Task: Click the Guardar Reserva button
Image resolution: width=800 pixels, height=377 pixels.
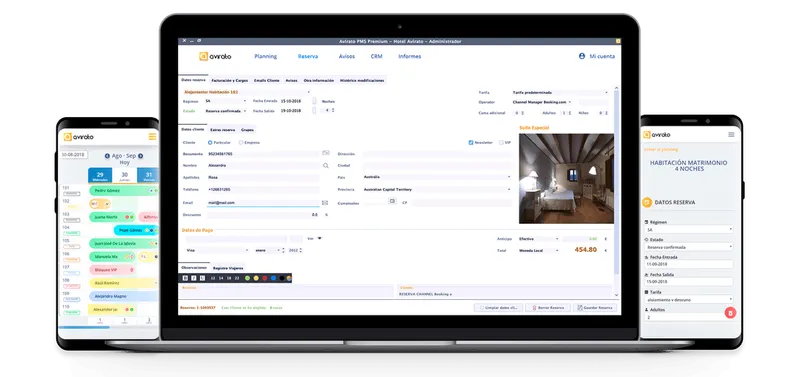Action: tap(595, 308)
